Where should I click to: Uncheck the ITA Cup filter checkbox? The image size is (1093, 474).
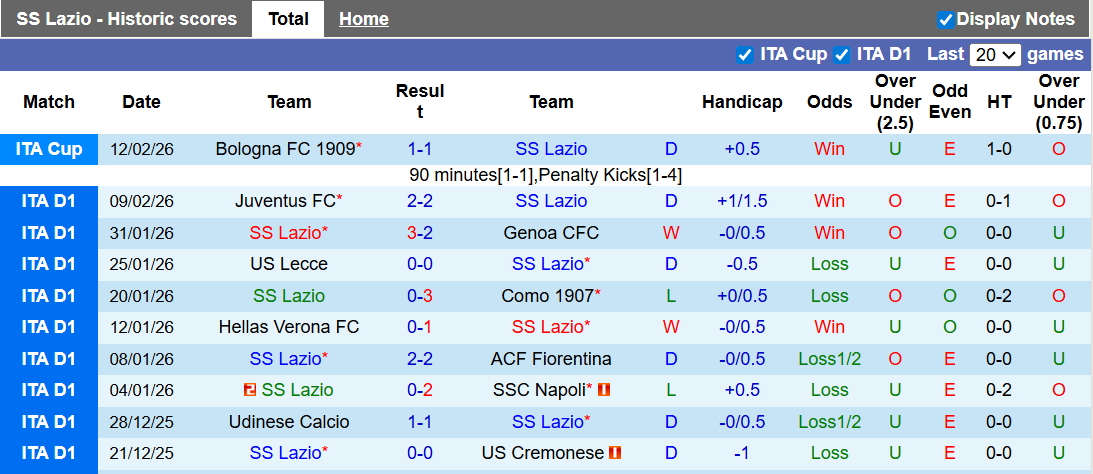[744, 54]
